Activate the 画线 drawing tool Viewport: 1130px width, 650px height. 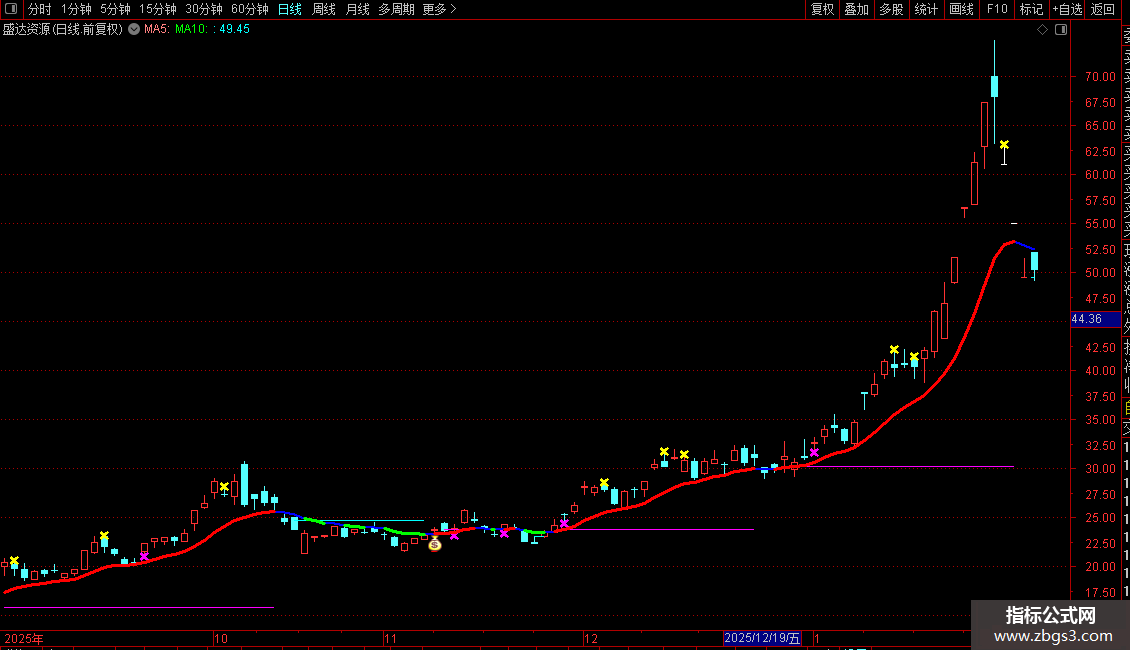click(x=961, y=9)
